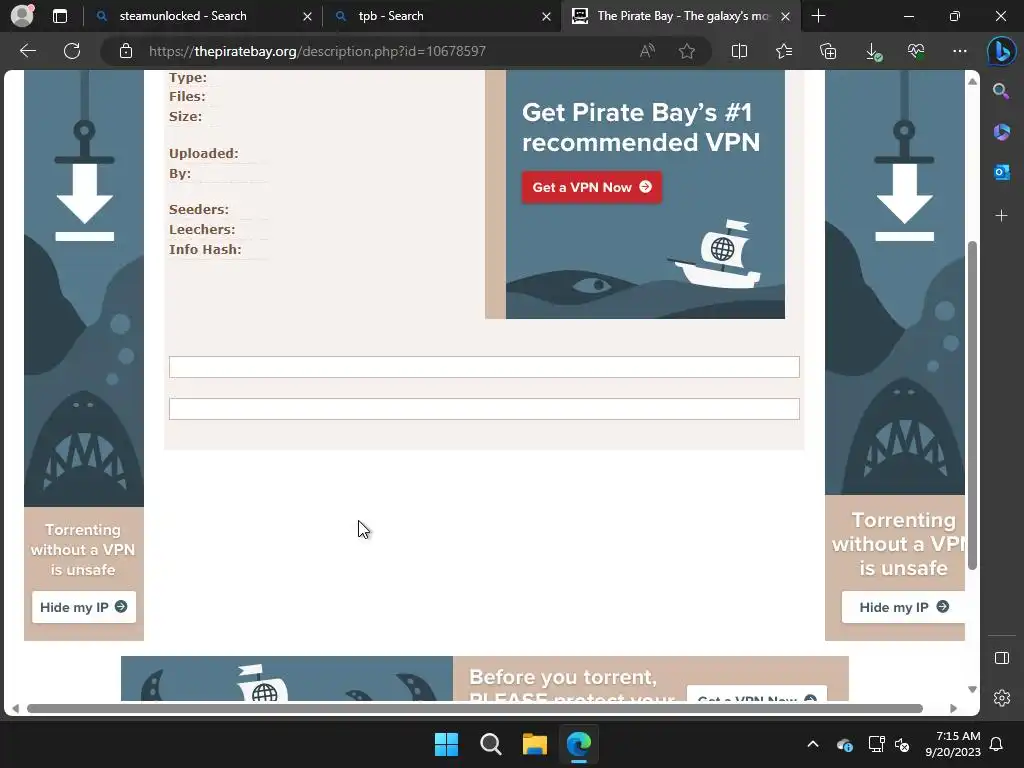Open sidebar Search tool
The height and width of the screenshot is (768, 1024).
pyautogui.click(x=1001, y=91)
